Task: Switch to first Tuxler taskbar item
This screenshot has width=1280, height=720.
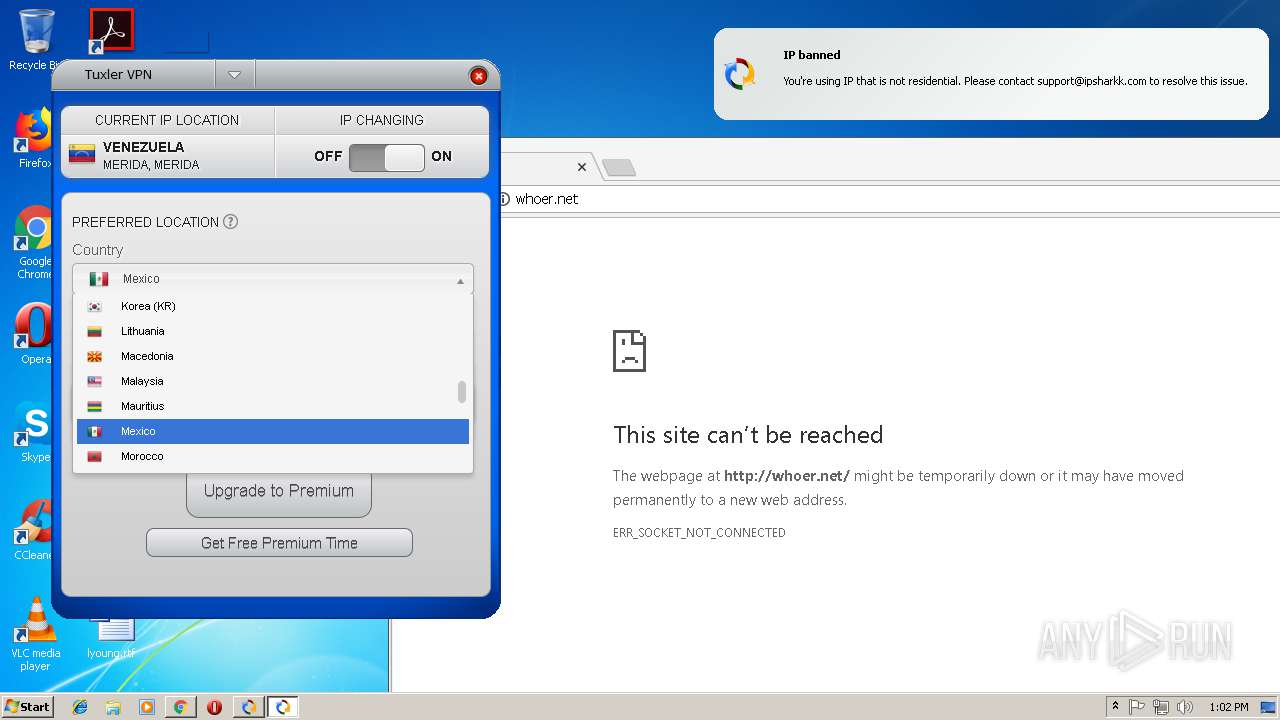Action: click(248, 707)
